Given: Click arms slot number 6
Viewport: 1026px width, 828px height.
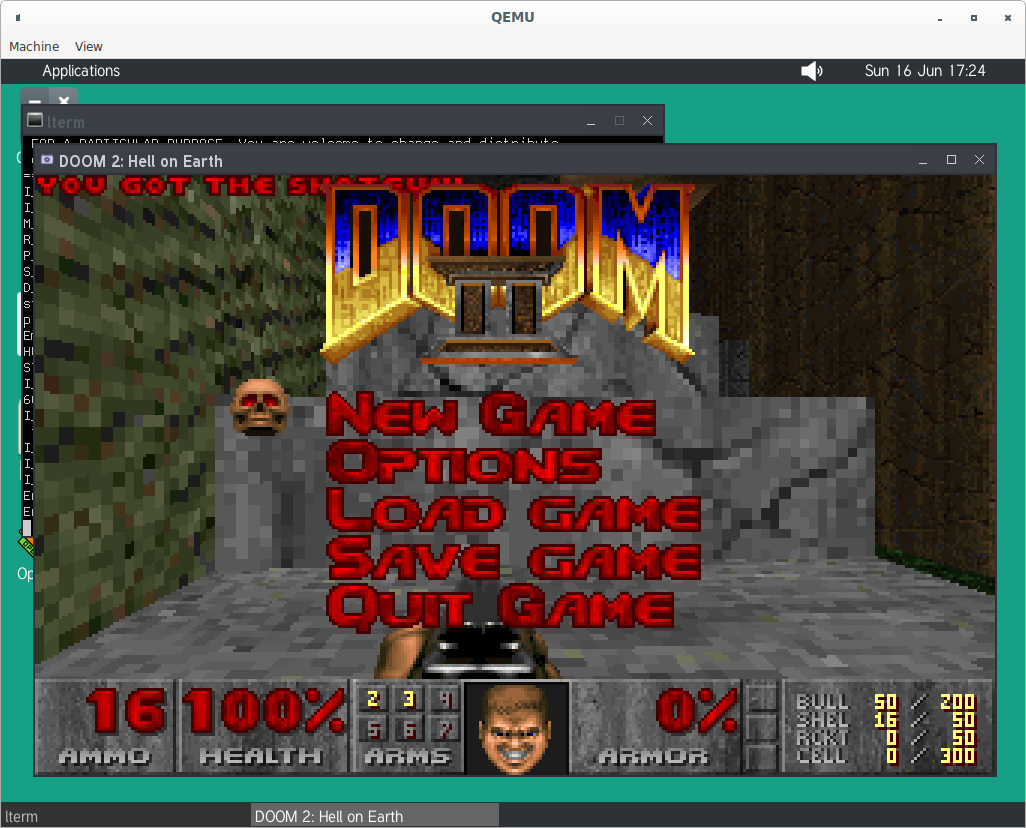Looking at the screenshot, I should click(x=410, y=729).
